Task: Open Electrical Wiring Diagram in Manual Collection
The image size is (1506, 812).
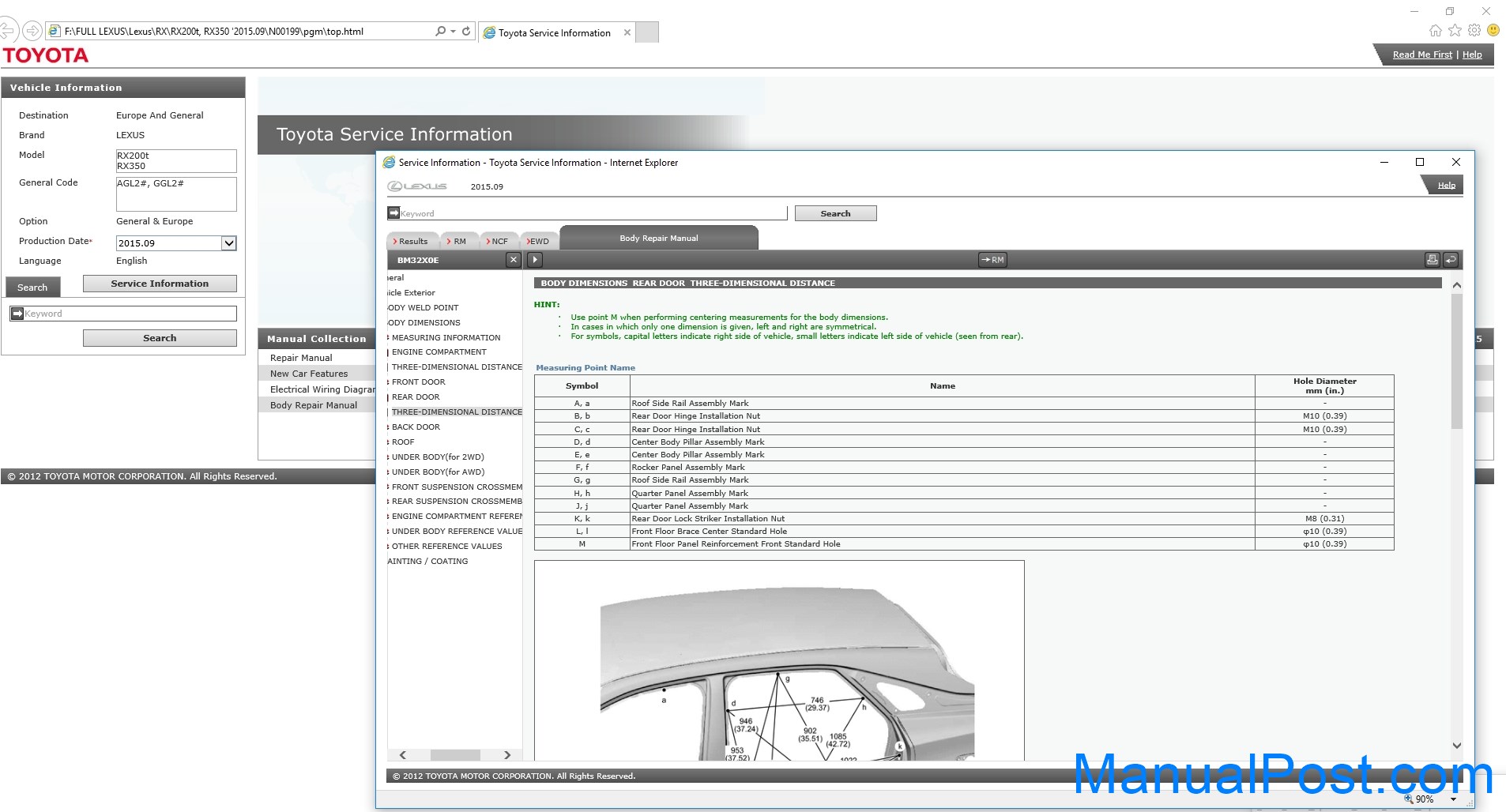Action: click(x=322, y=389)
